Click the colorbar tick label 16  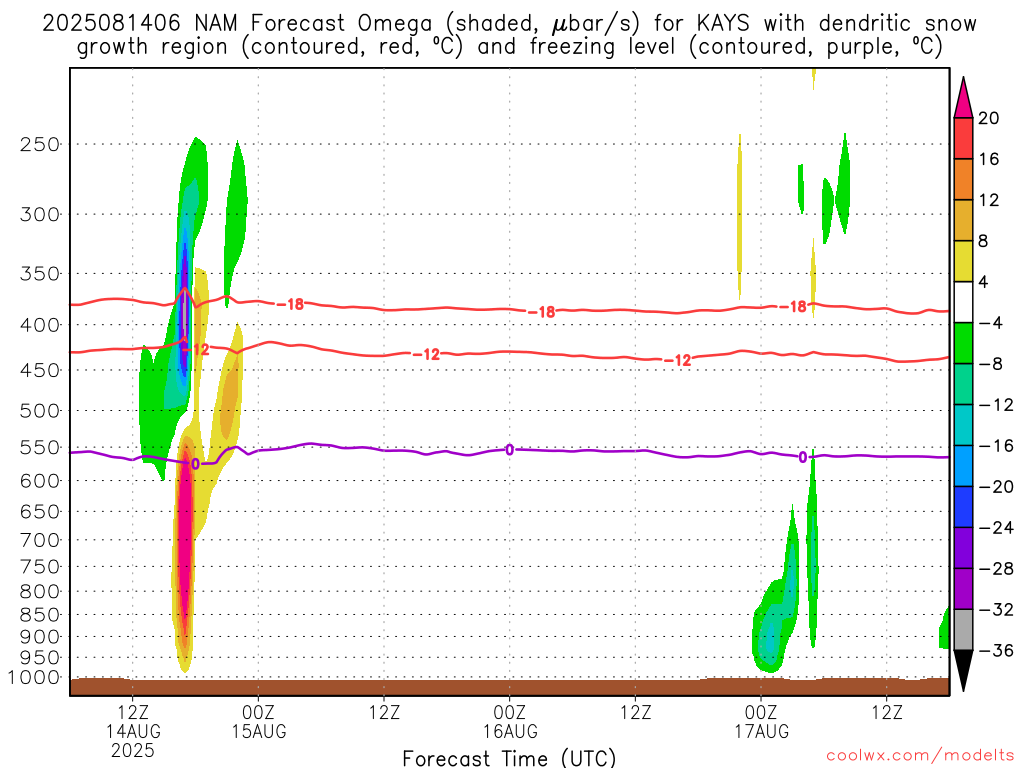click(x=989, y=159)
